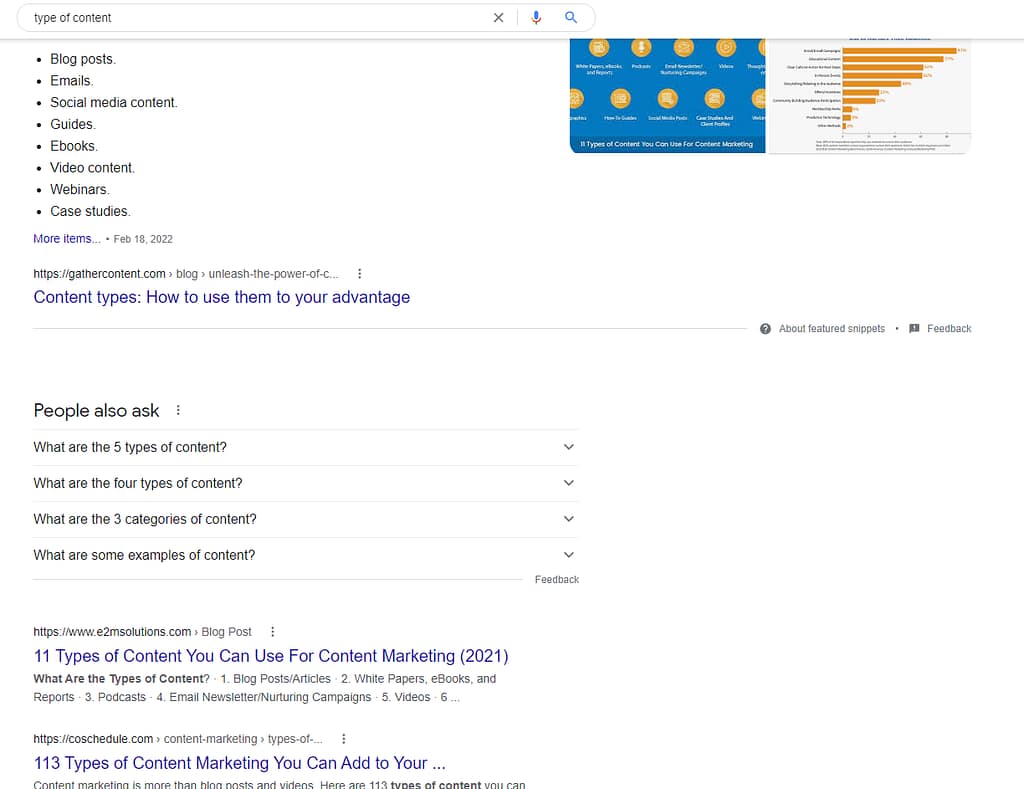Click the 'Social media content.' list item
The width and height of the screenshot is (1024, 789).
tap(114, 103)
